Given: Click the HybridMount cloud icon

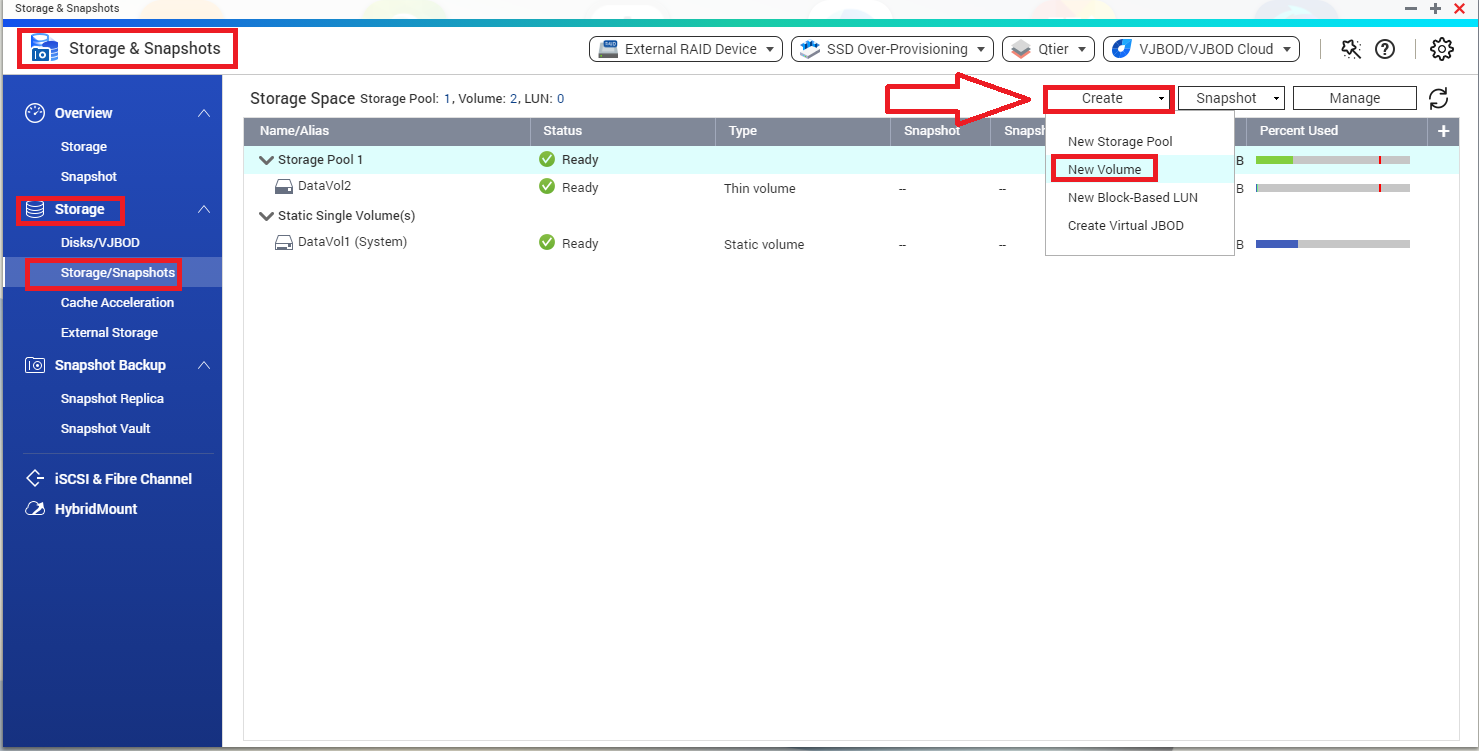Looking at the screenshot, I should (35, 509).
